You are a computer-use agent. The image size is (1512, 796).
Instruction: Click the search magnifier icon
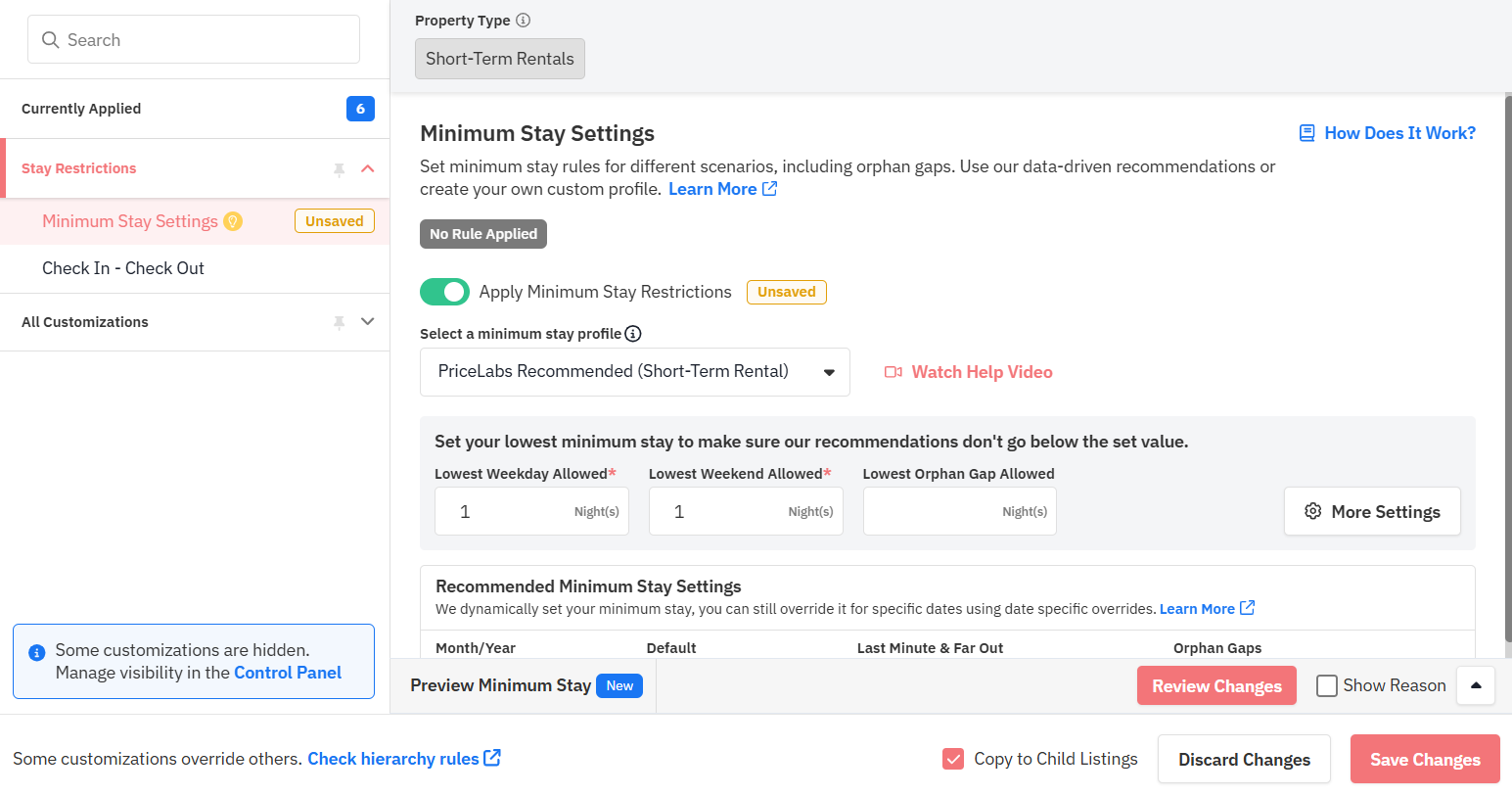pos(51,40)
